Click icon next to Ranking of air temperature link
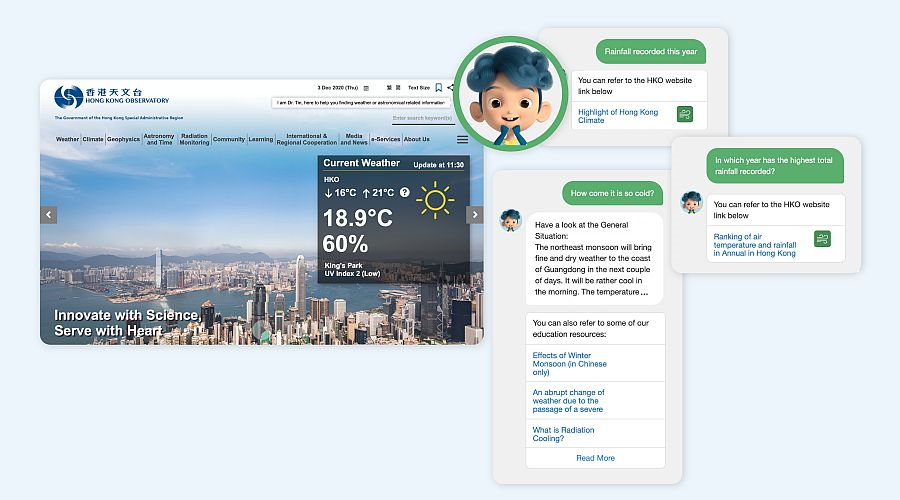The image size is (900, 500). pos(822,238)
